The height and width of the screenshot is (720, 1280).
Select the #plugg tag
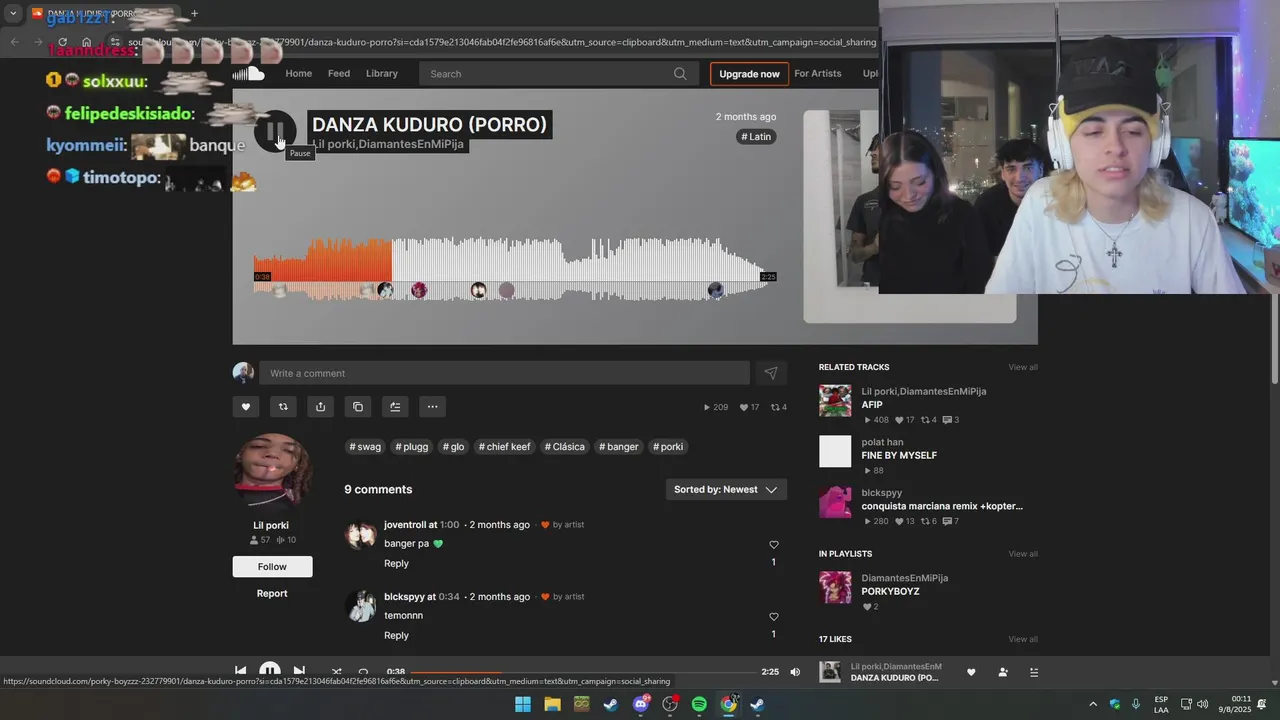pos(411,447)
